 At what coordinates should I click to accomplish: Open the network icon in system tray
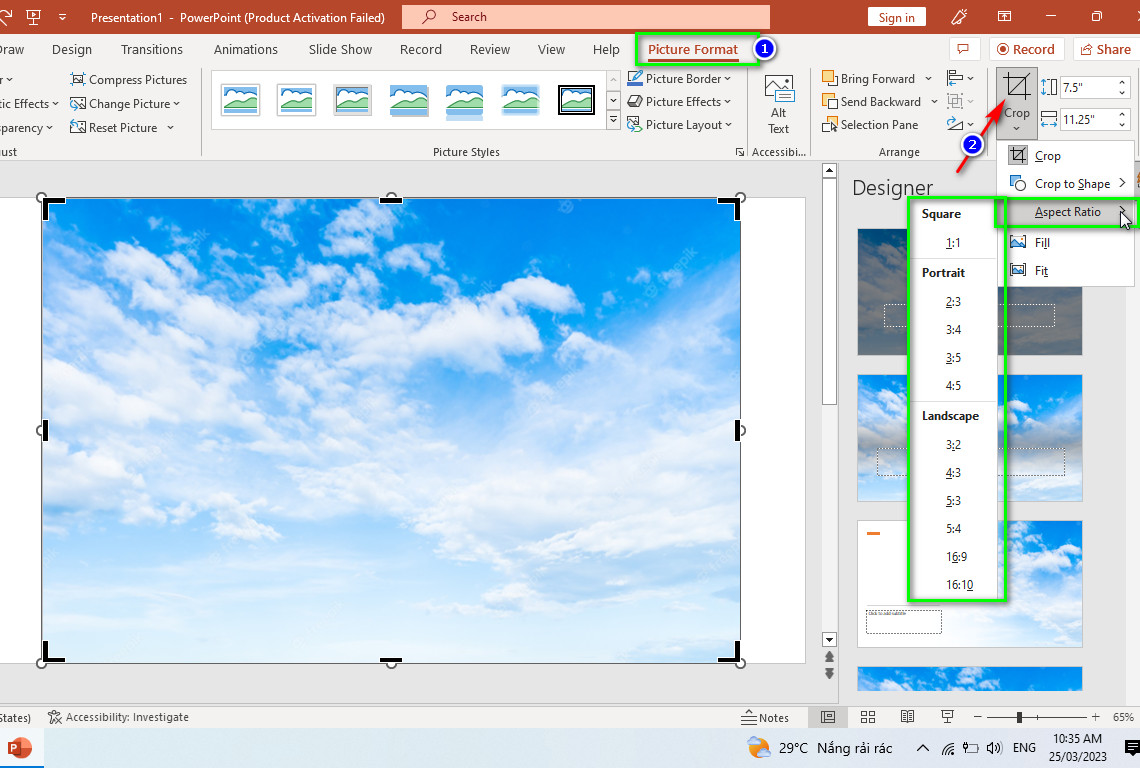[x=948, y=748]
